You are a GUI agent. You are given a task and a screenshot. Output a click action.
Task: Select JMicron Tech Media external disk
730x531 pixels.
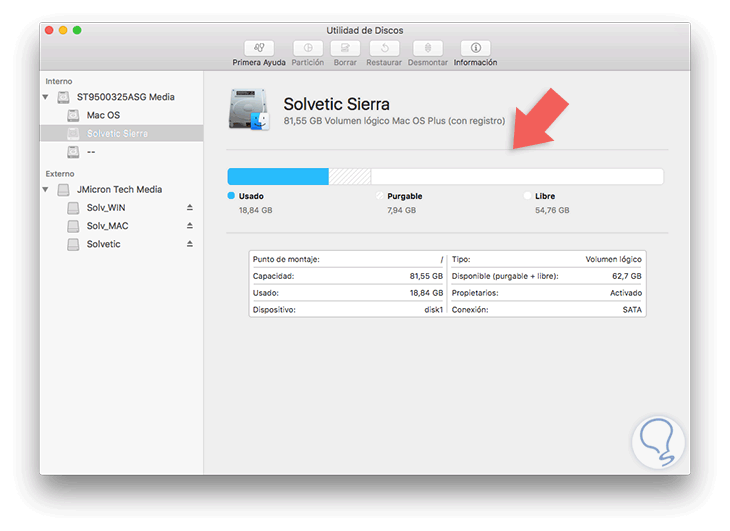click(x=122, y=189)
